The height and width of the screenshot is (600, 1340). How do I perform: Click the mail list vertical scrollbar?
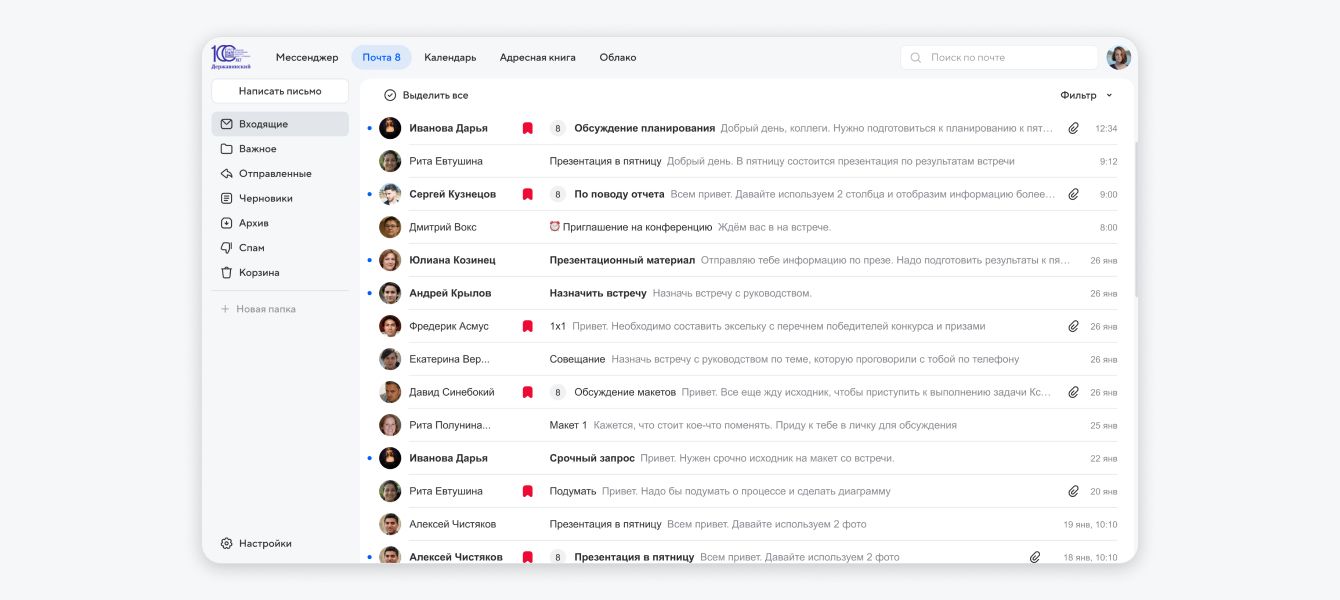1135,220
